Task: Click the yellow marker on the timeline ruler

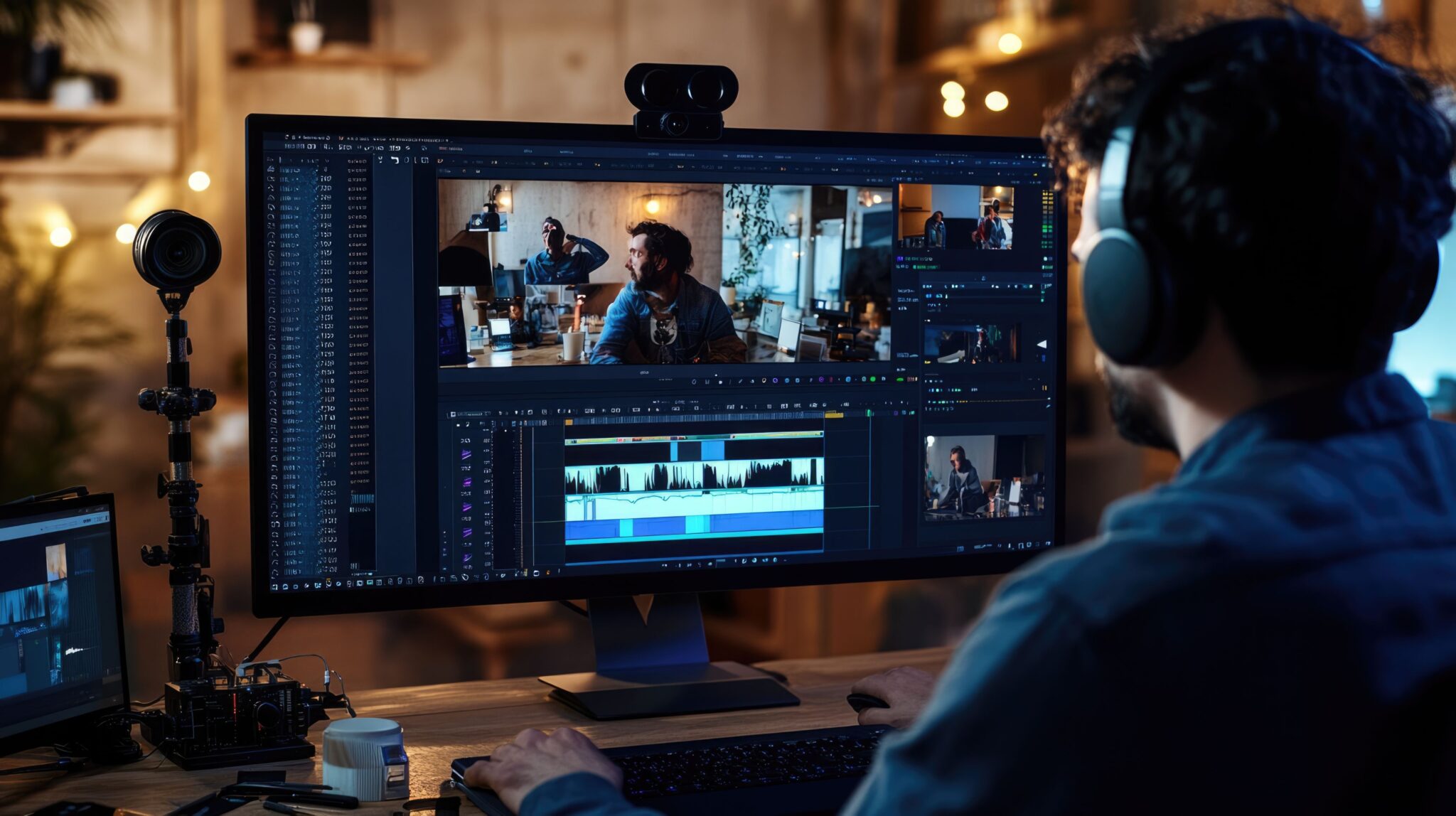Action: pyautogui.click(x=833, y=414)
